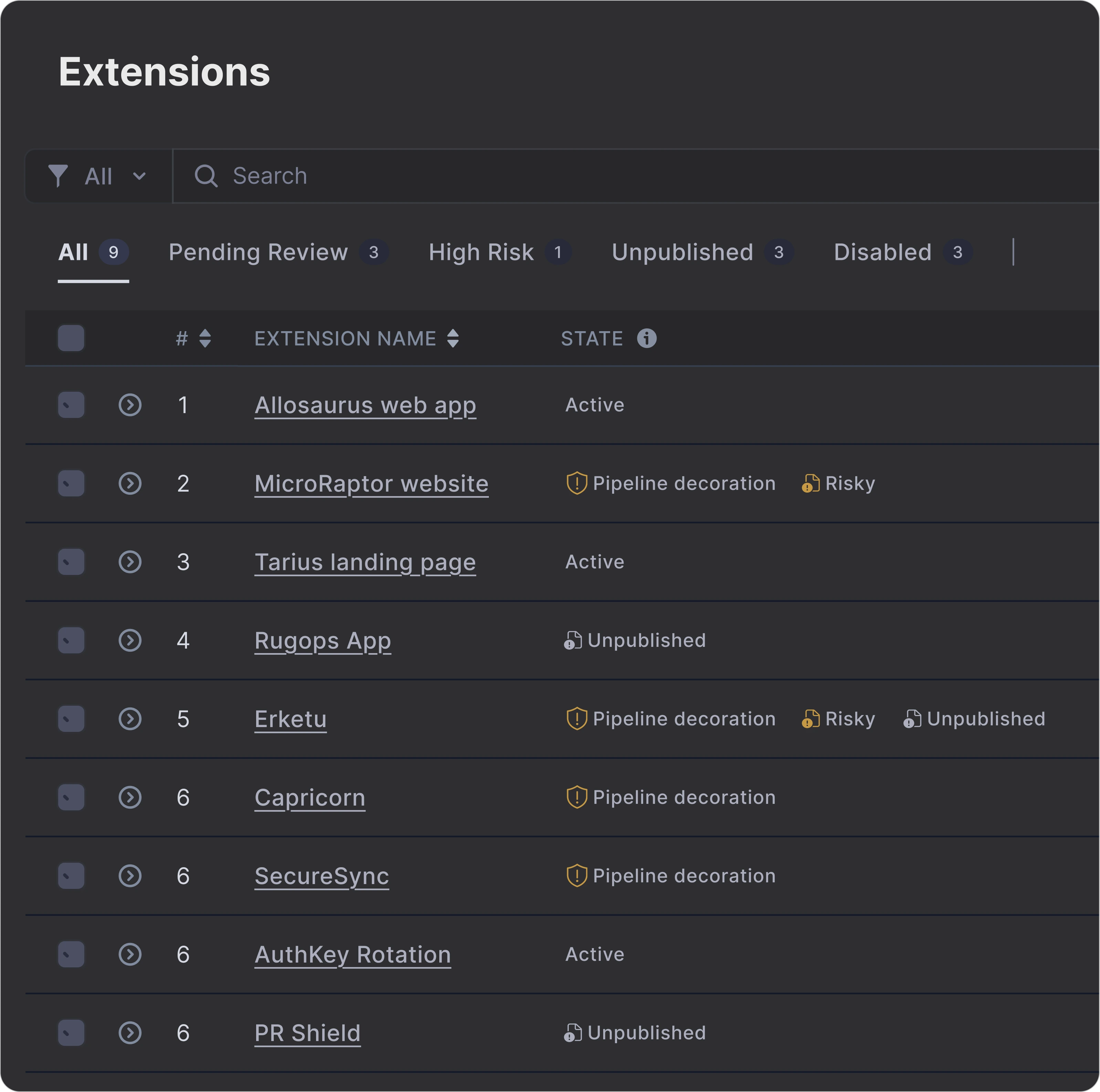Open the All filter dropdown
Image resolution: width=1100 pixels, height=1092 pixels.
98,176
